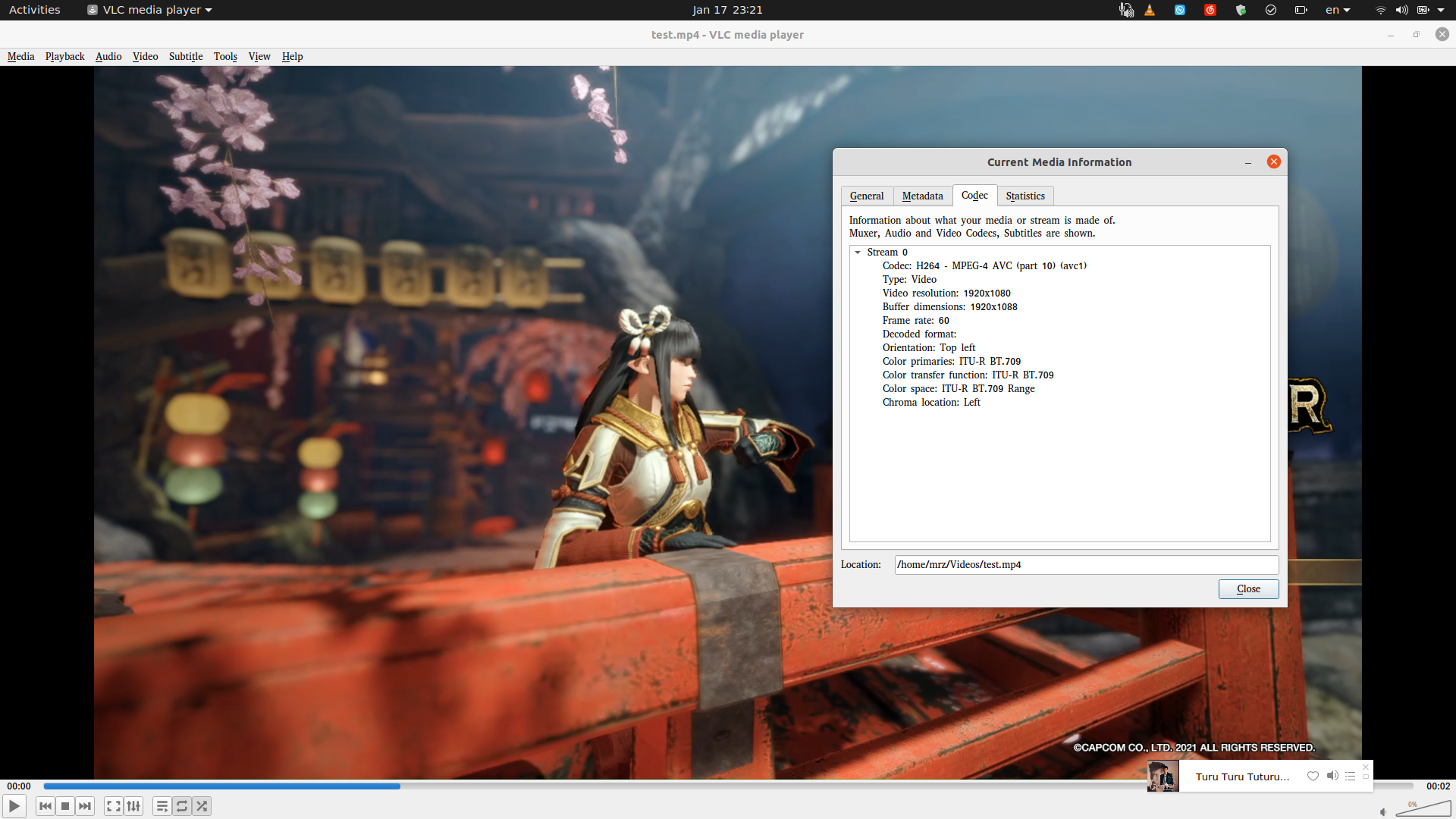Viewport: 1456px width, 819px height.
Task: Click the Location path field
Action: (x=1085, y=565)
